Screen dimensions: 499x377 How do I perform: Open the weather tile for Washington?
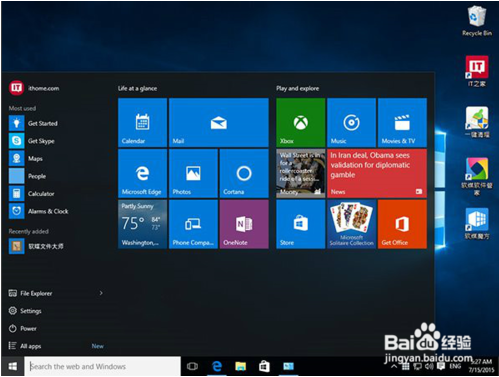tap(142, 224)
